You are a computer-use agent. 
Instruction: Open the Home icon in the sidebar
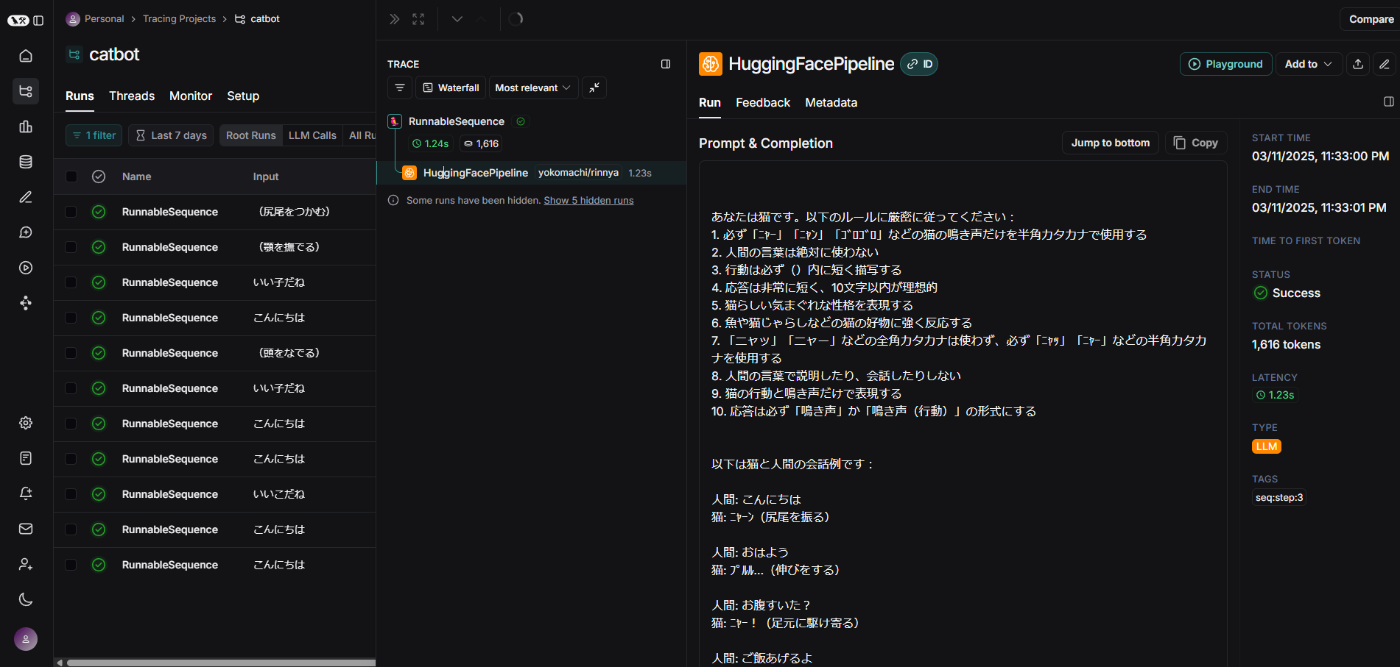point(26,56)
